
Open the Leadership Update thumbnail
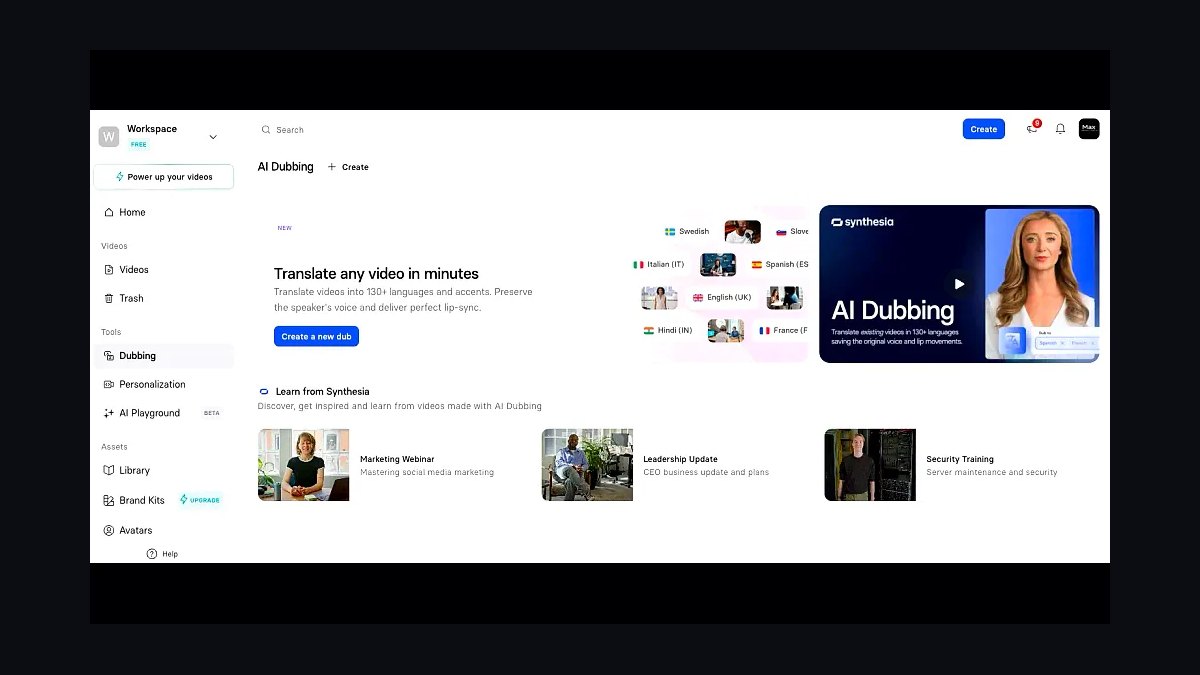587,465
